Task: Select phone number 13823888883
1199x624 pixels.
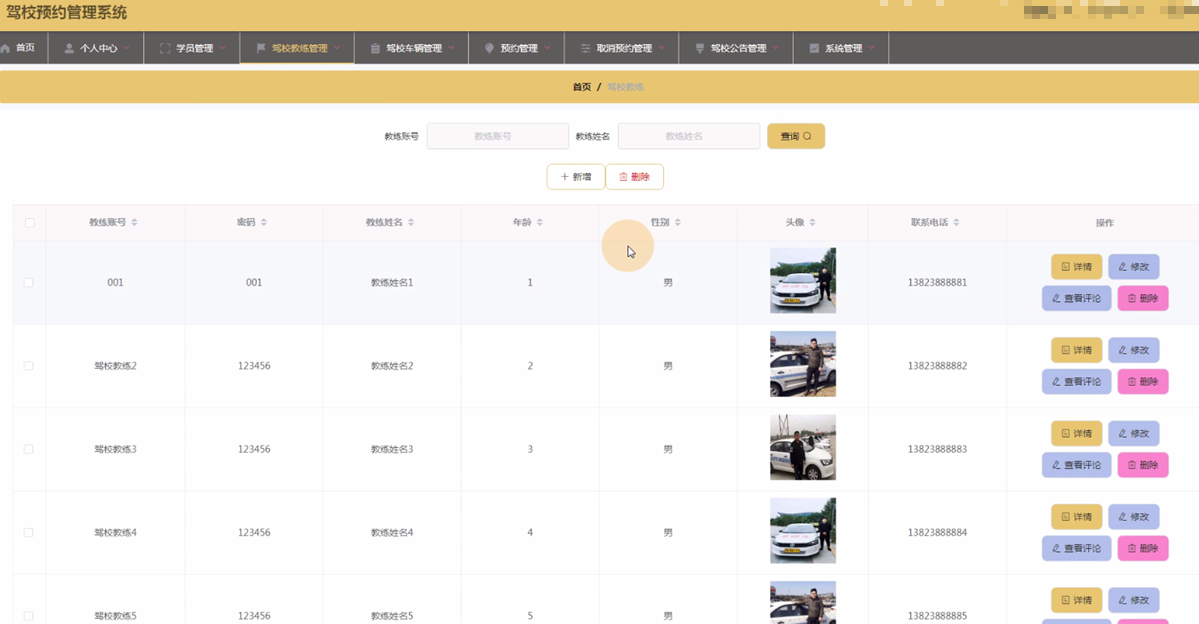Action: click(x=937, y=449)
